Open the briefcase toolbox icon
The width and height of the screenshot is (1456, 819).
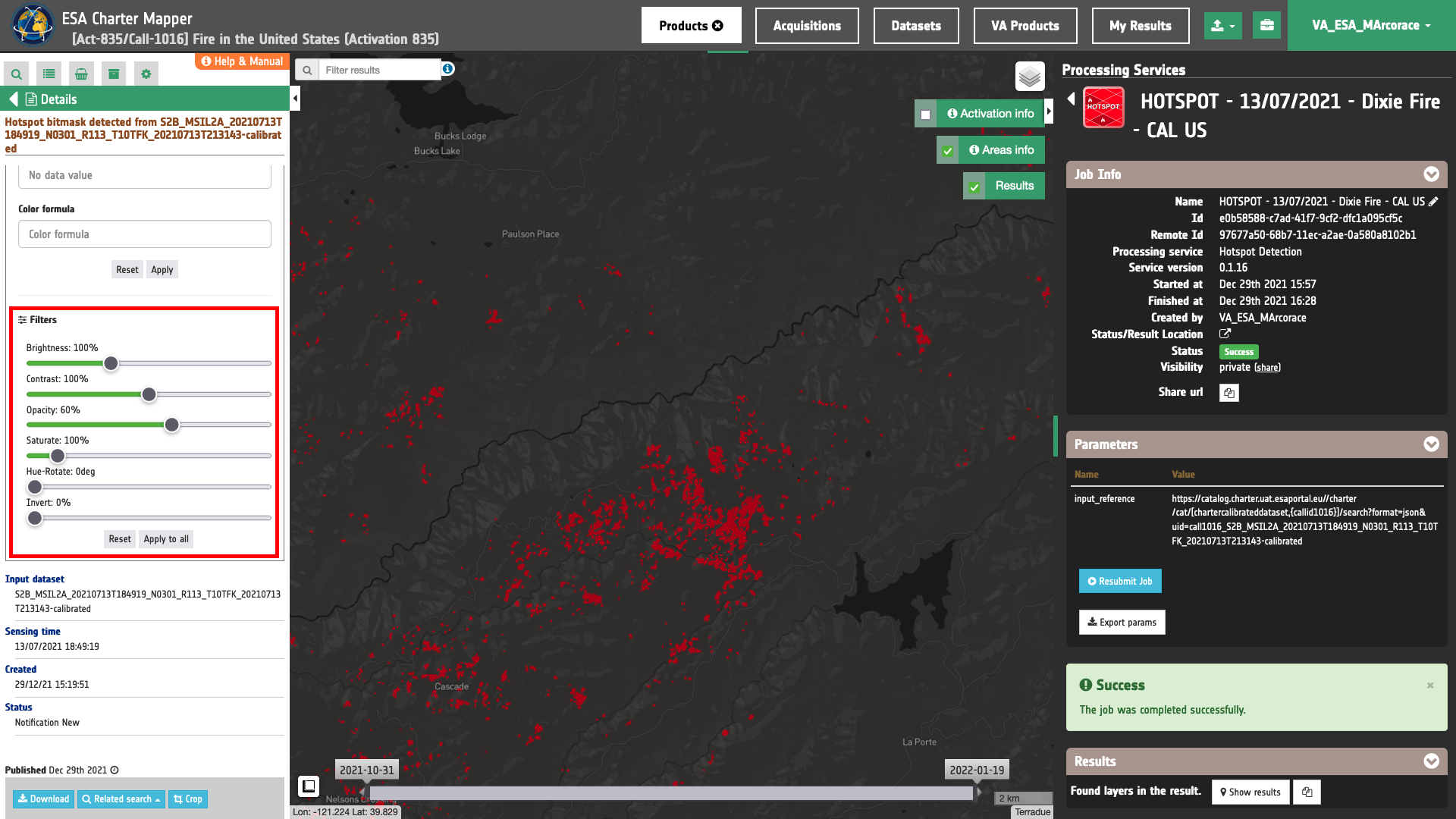(1266, 26)
